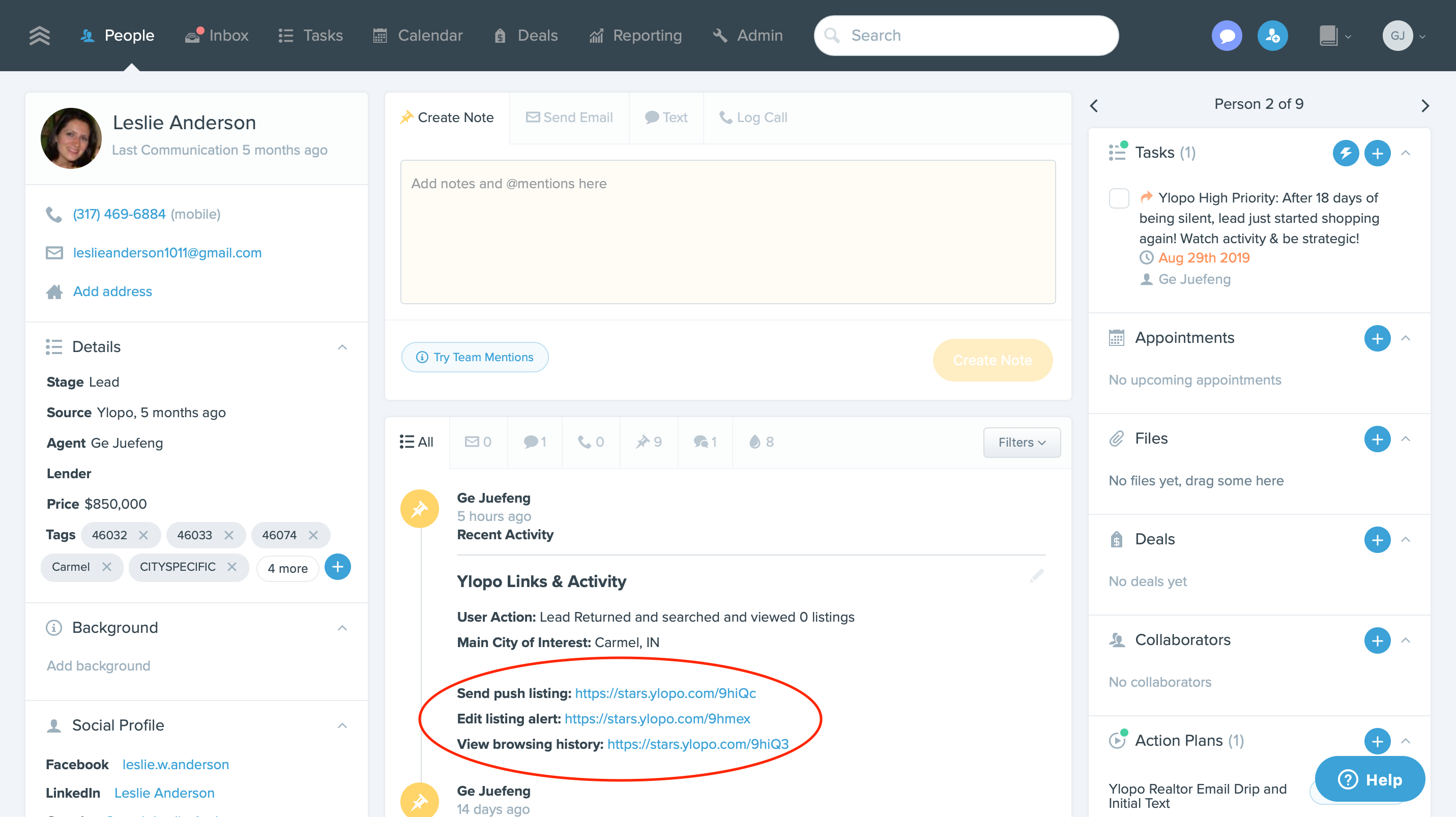Collapse the Details section
The width and height of the screenshot is (1456, 817).
click(342, 347)
